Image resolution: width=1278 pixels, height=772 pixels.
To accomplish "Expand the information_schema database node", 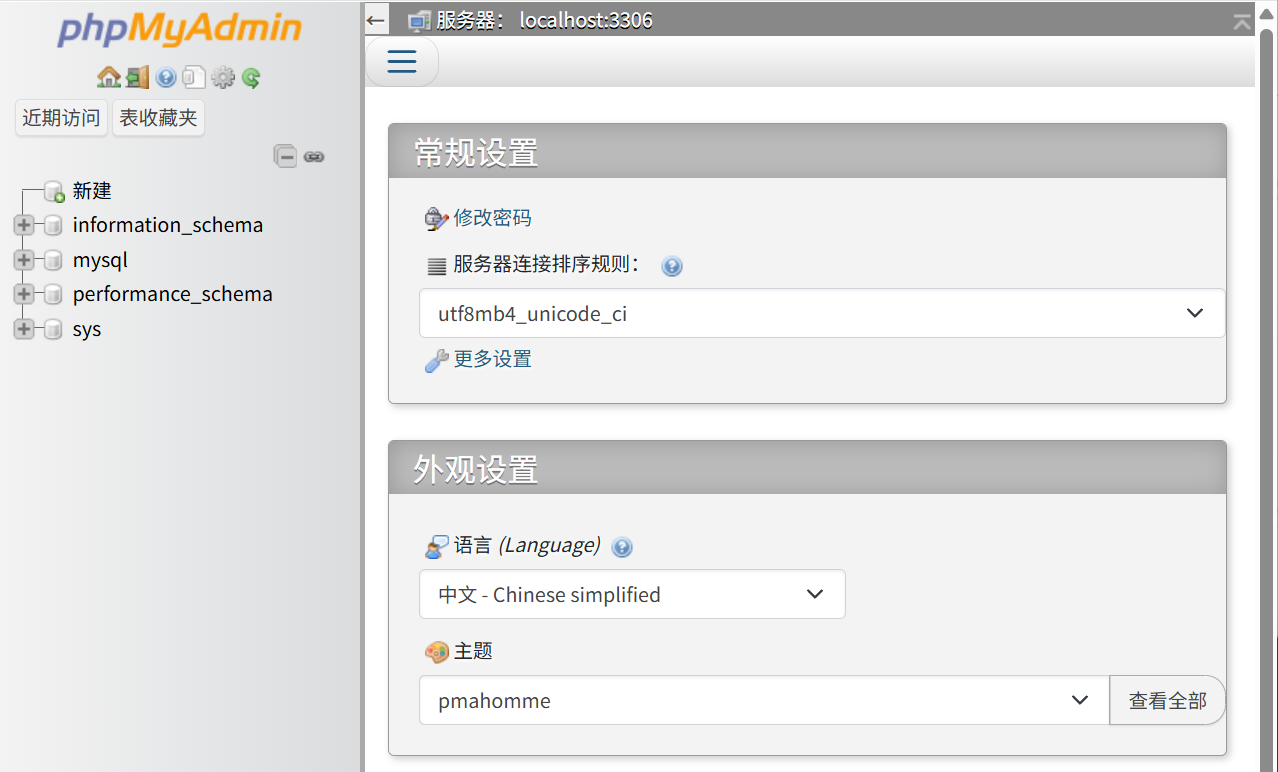I will point(24,226).
